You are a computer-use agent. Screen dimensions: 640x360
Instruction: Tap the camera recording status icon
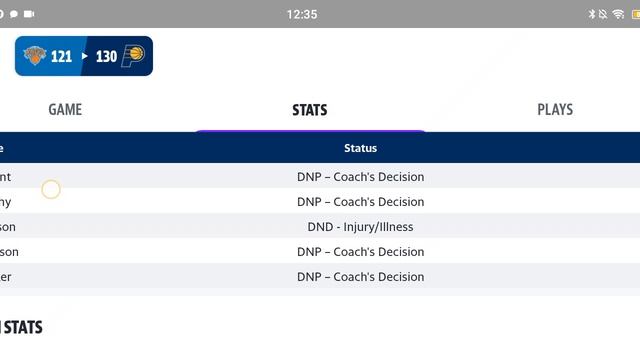tap(29, 14)
